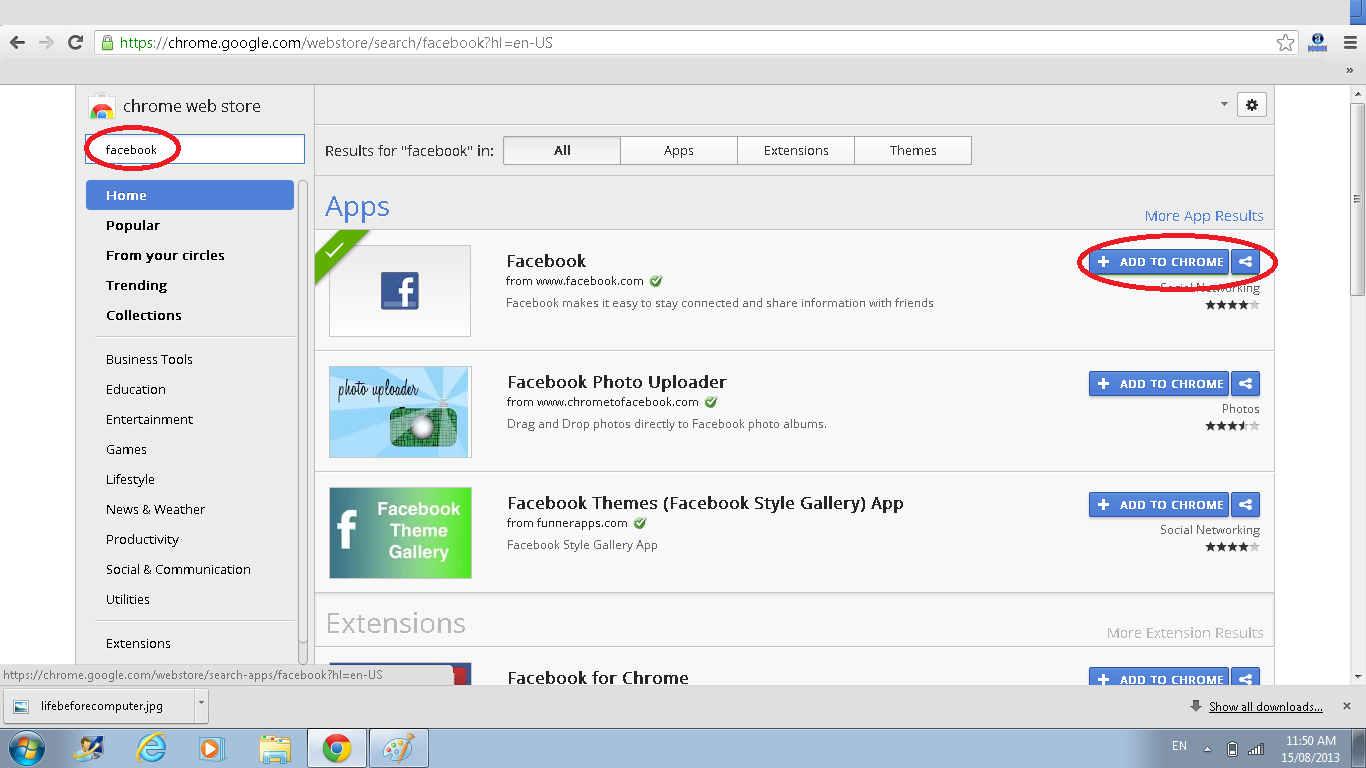The image size is (1366, 768).
Task: Browse the Lifestyle category
Action: pyautogui.click(x=130, y=479)
